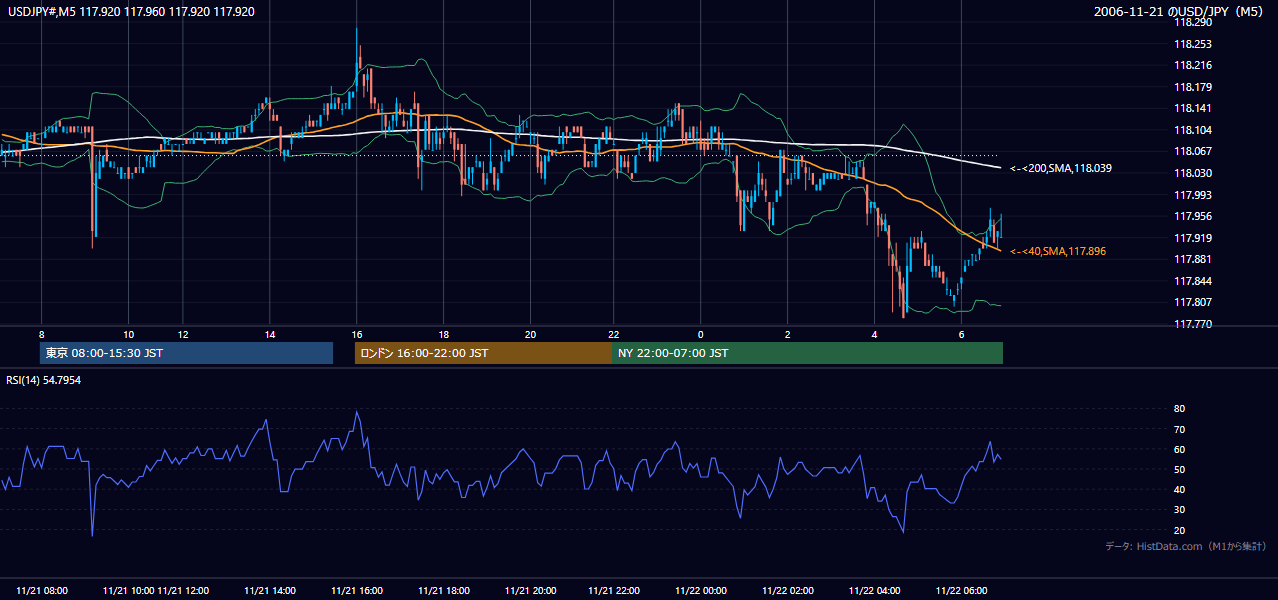The image size is (1278, 600).
Task: Click the 11/22 00:00 date label
Action: click(701, 591)
